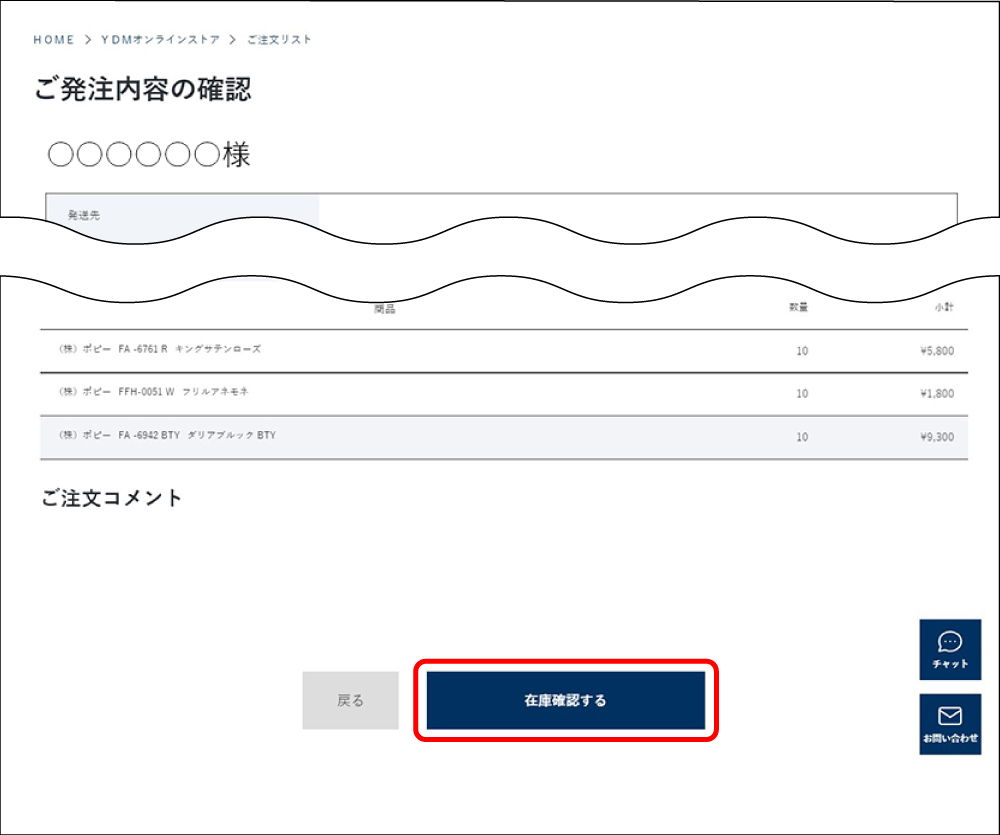Image resolution: width=1000 pixels, height=835 pixels.
Task: Click the 数量 column header
Action: point(798,307)
